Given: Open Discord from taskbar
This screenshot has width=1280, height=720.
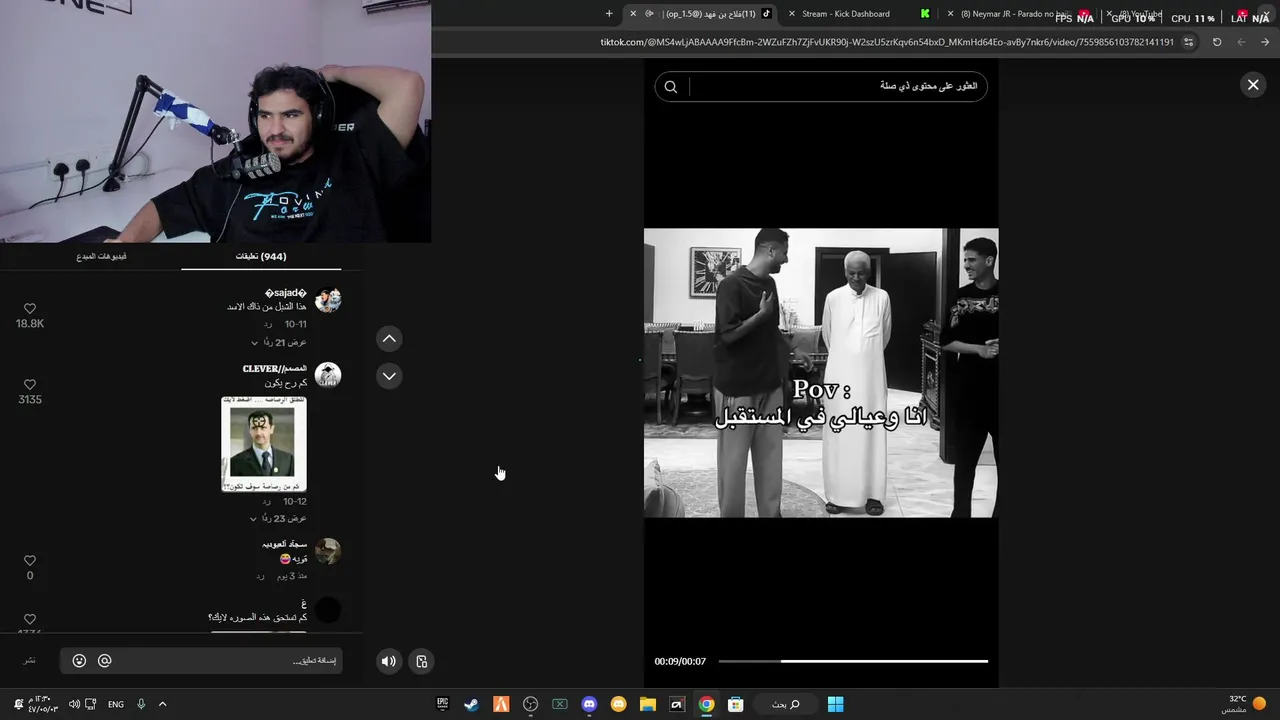Looking at the screenshot, I should pos(589,704).
